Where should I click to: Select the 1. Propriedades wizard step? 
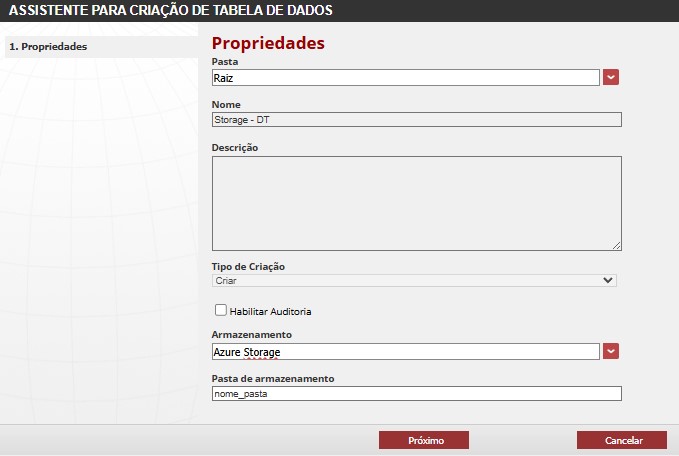click(101, 47)
